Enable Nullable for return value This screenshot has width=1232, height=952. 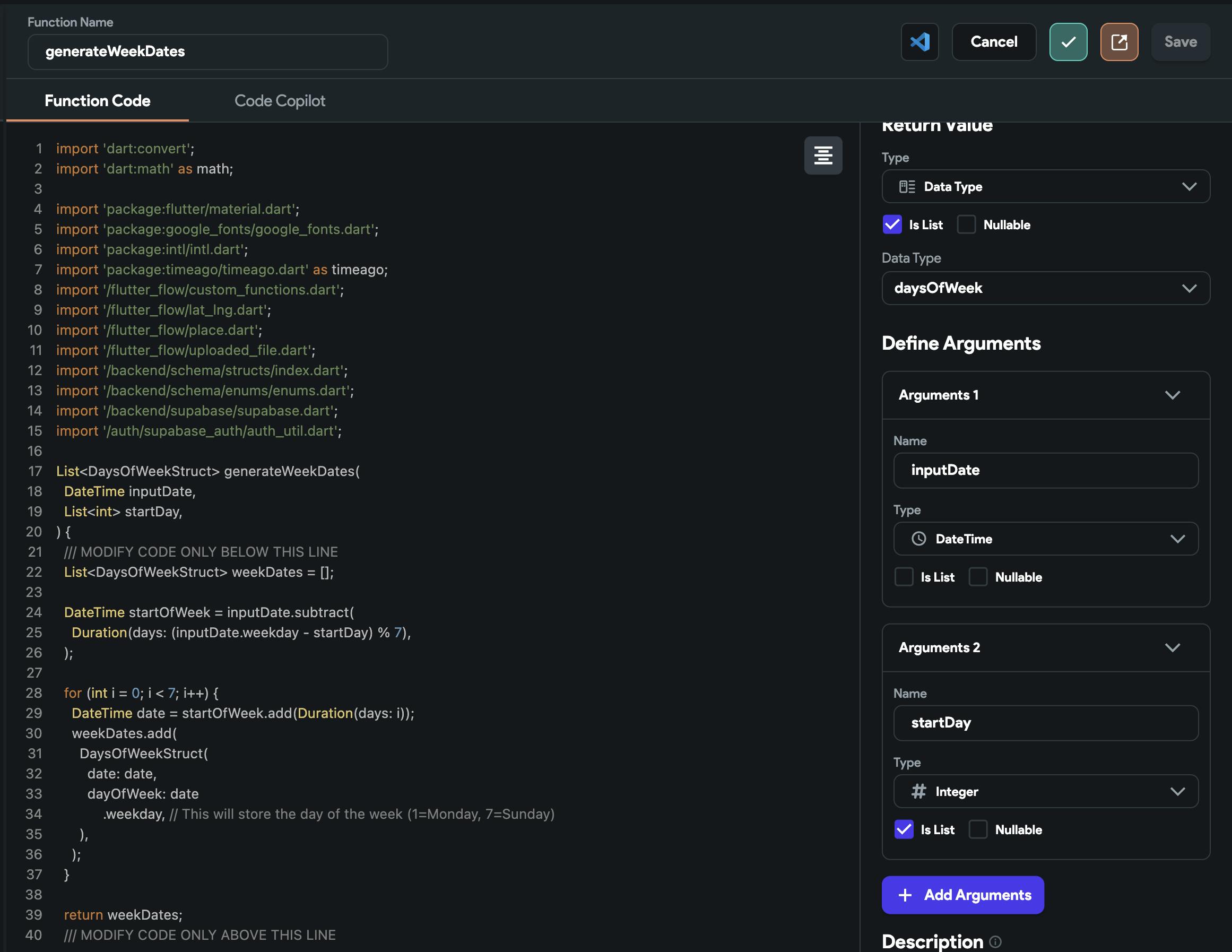click(x=966, y=224)
